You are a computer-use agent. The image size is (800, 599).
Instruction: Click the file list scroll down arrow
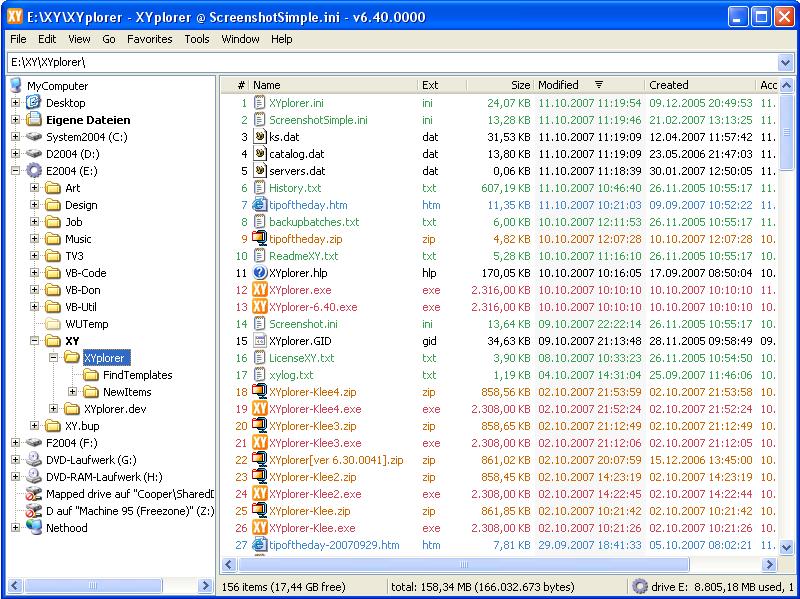(x=786, y=547)
